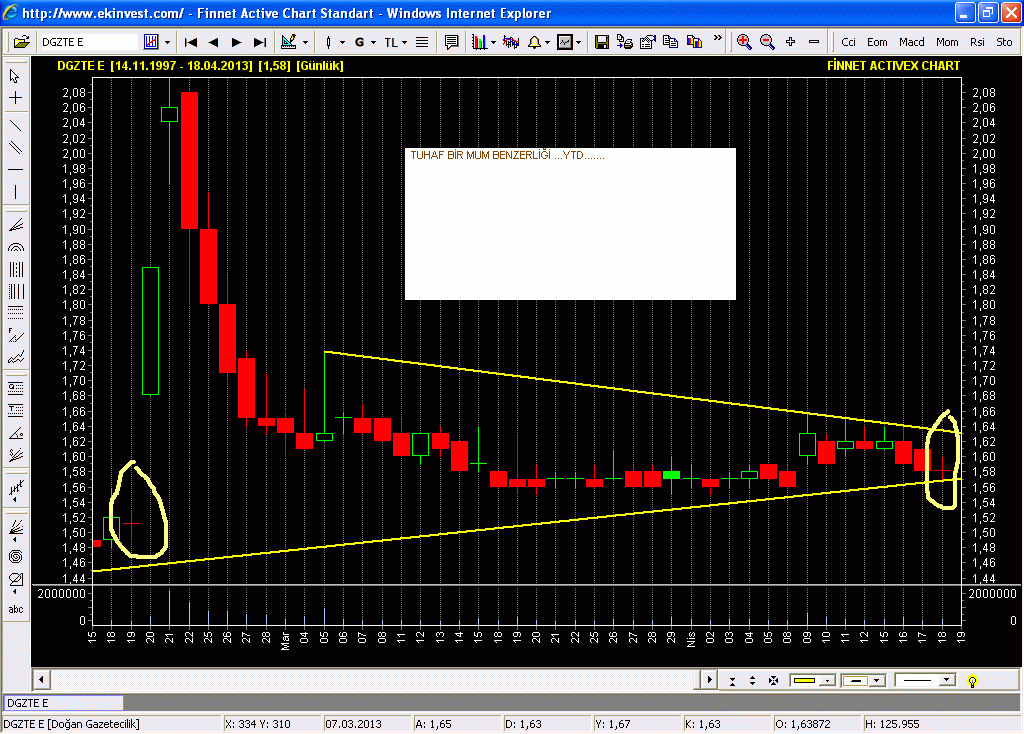Select the trend line tool
The image size is (1024, 734).
click(15, 125)
